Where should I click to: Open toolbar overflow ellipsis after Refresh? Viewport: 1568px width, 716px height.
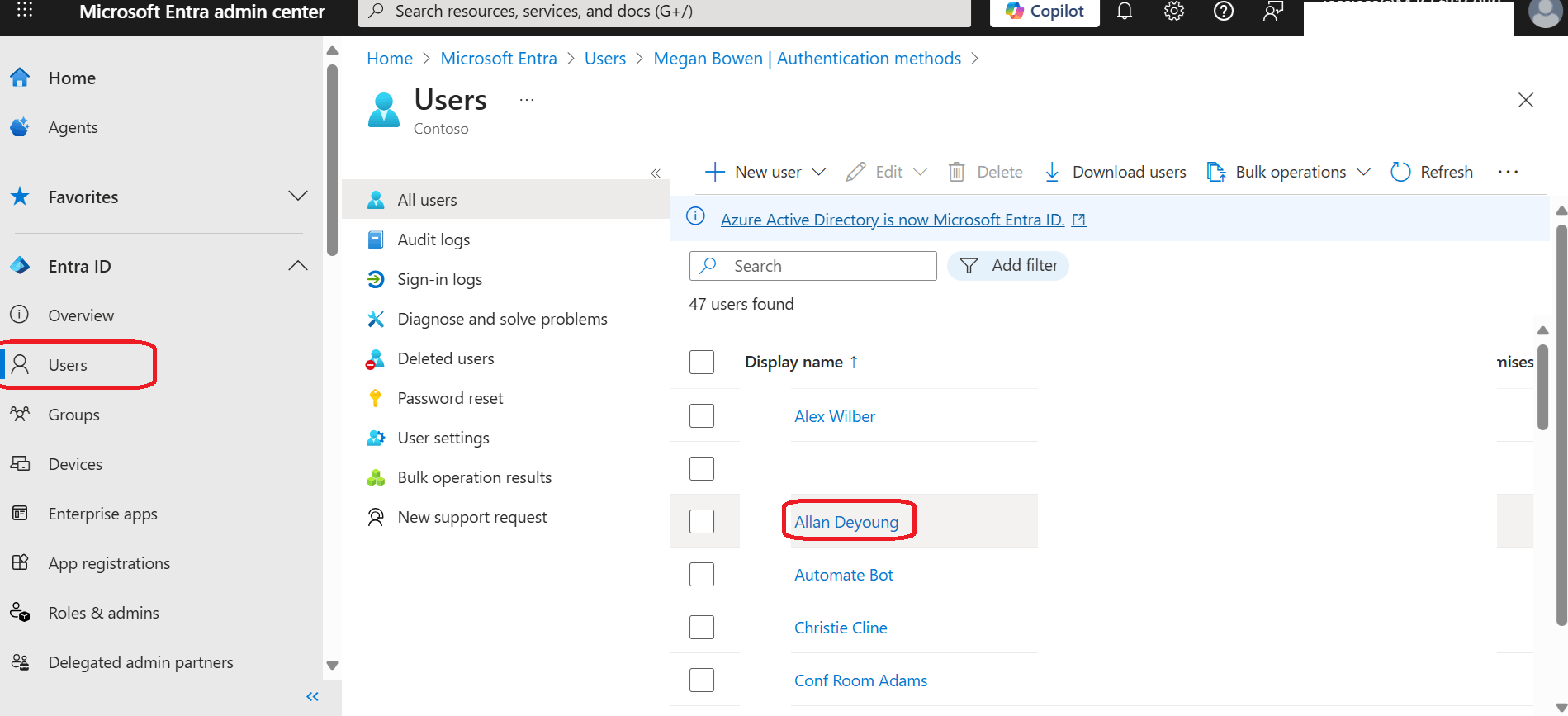[1508, 172]
